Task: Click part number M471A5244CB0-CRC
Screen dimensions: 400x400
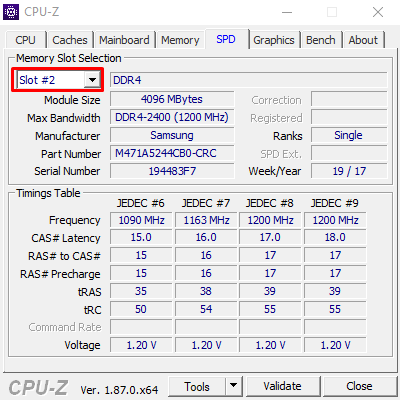Action: click(x=172, y=153)
